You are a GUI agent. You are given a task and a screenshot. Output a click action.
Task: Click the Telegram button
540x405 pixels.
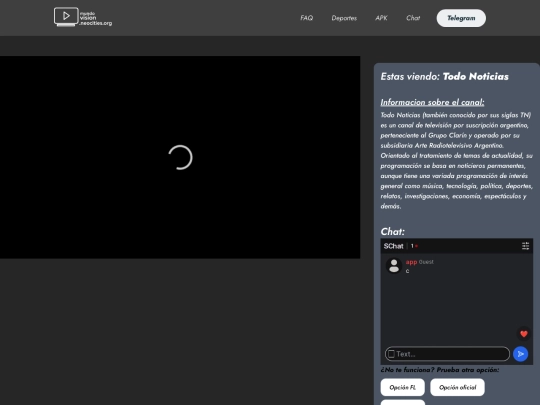tap(461, 18)
